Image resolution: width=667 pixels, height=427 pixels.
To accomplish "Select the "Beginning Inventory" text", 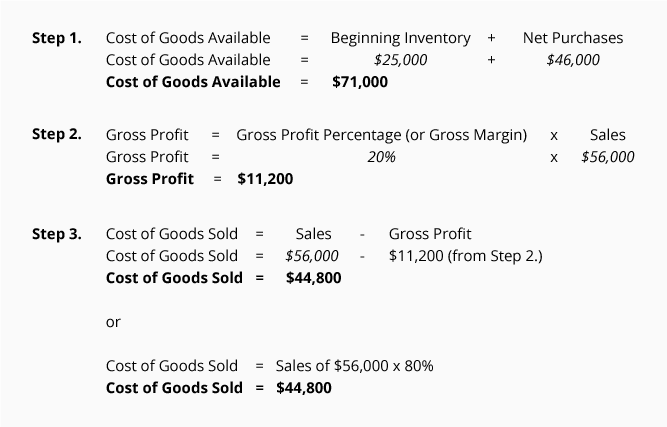I will [x=400, y=38].
